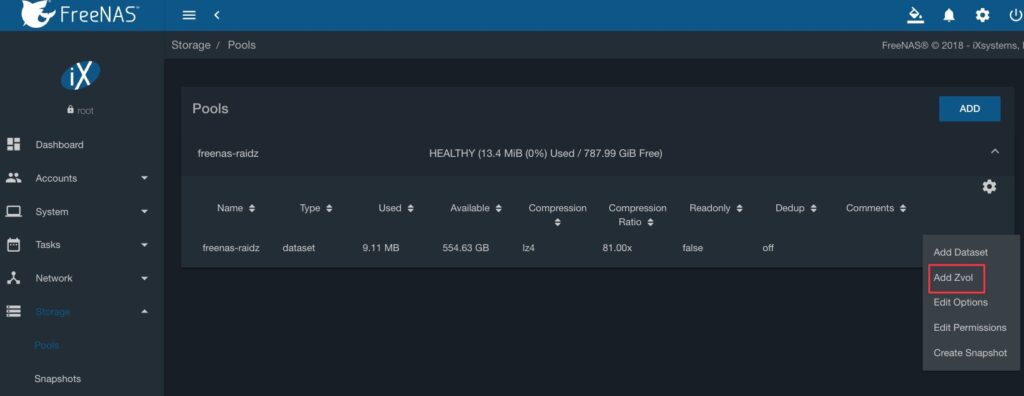Open the notifications bell
This screenshot has height=396, width=1024.
coord(949,15)
